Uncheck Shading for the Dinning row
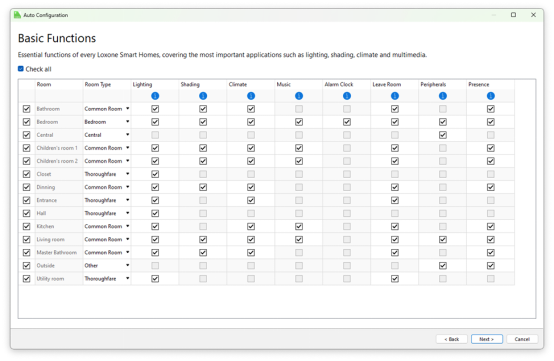Image resolution: width=554 pixels, height=361 pixels. (x=203, y=187)
